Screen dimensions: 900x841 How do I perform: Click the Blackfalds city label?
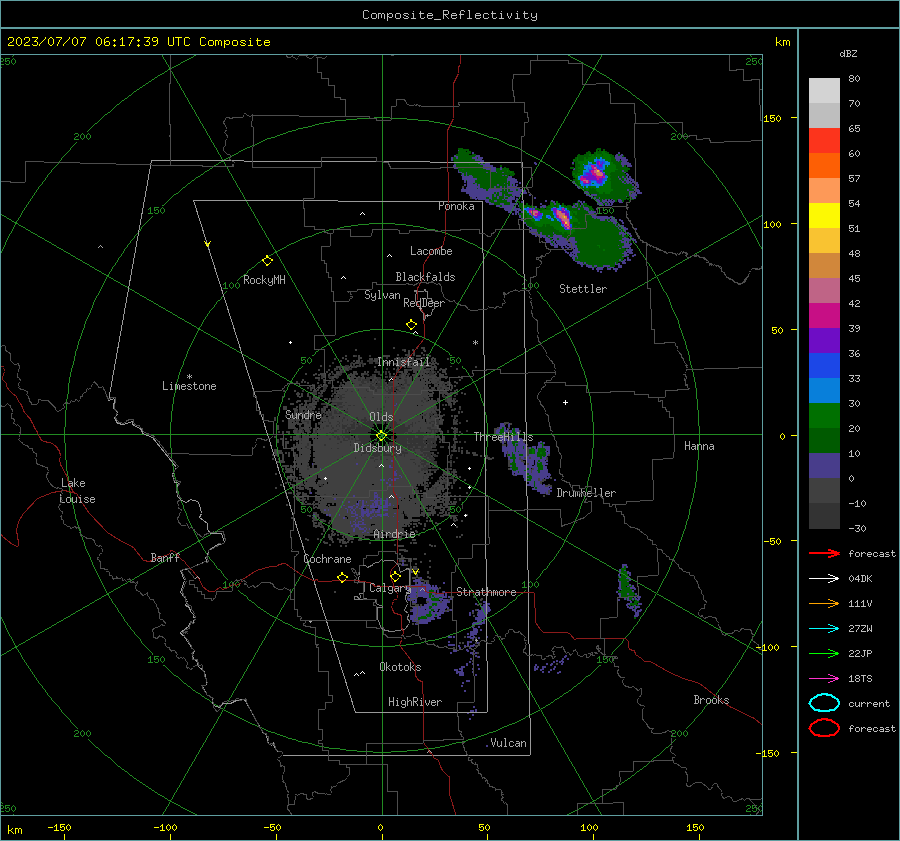425,277
